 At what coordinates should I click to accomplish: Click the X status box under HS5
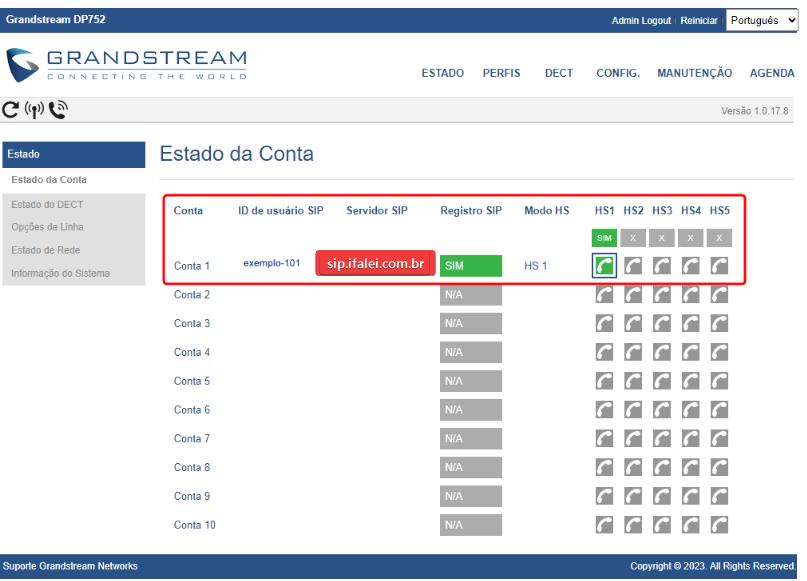click(720, 238)
